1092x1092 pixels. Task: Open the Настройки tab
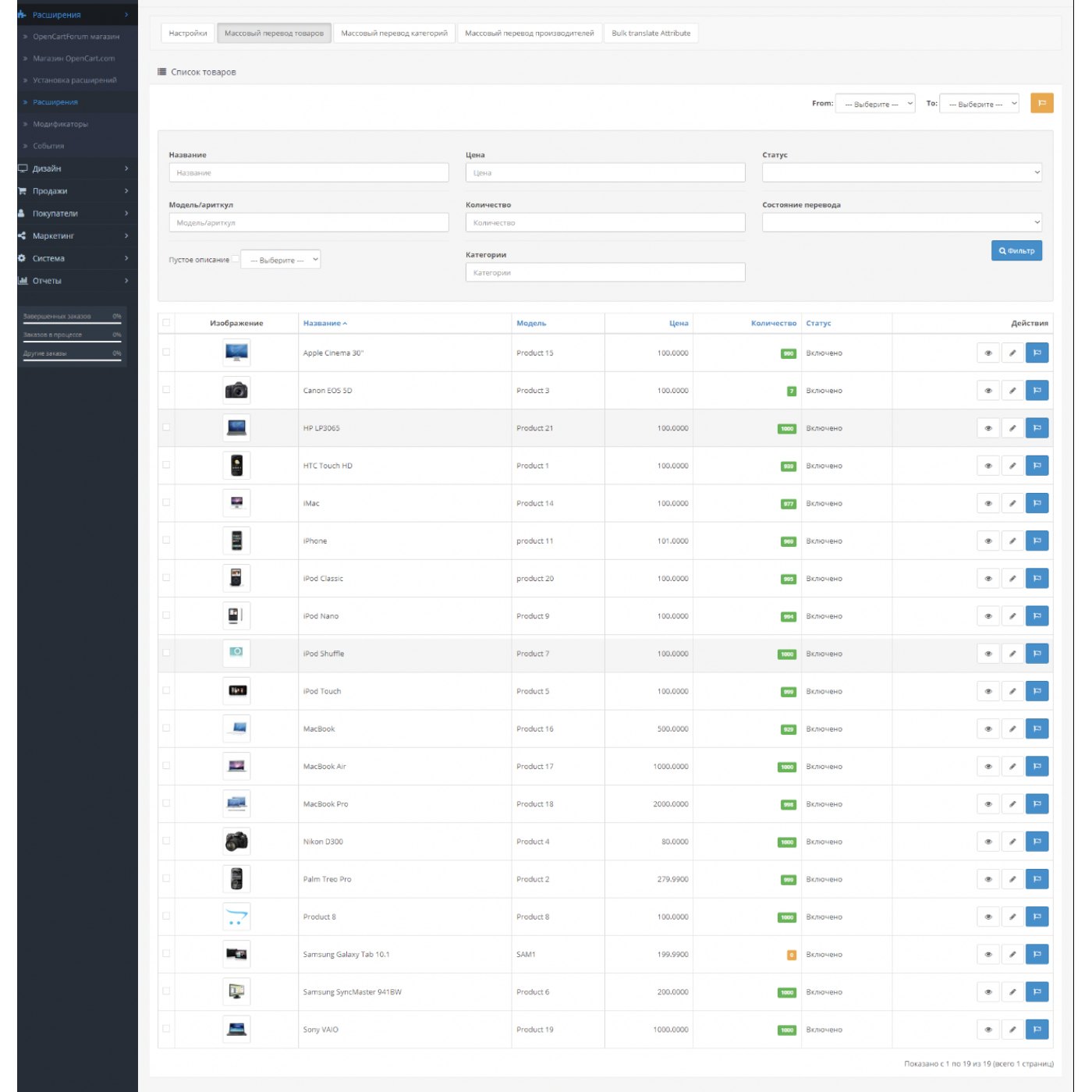tap(188, 34)
